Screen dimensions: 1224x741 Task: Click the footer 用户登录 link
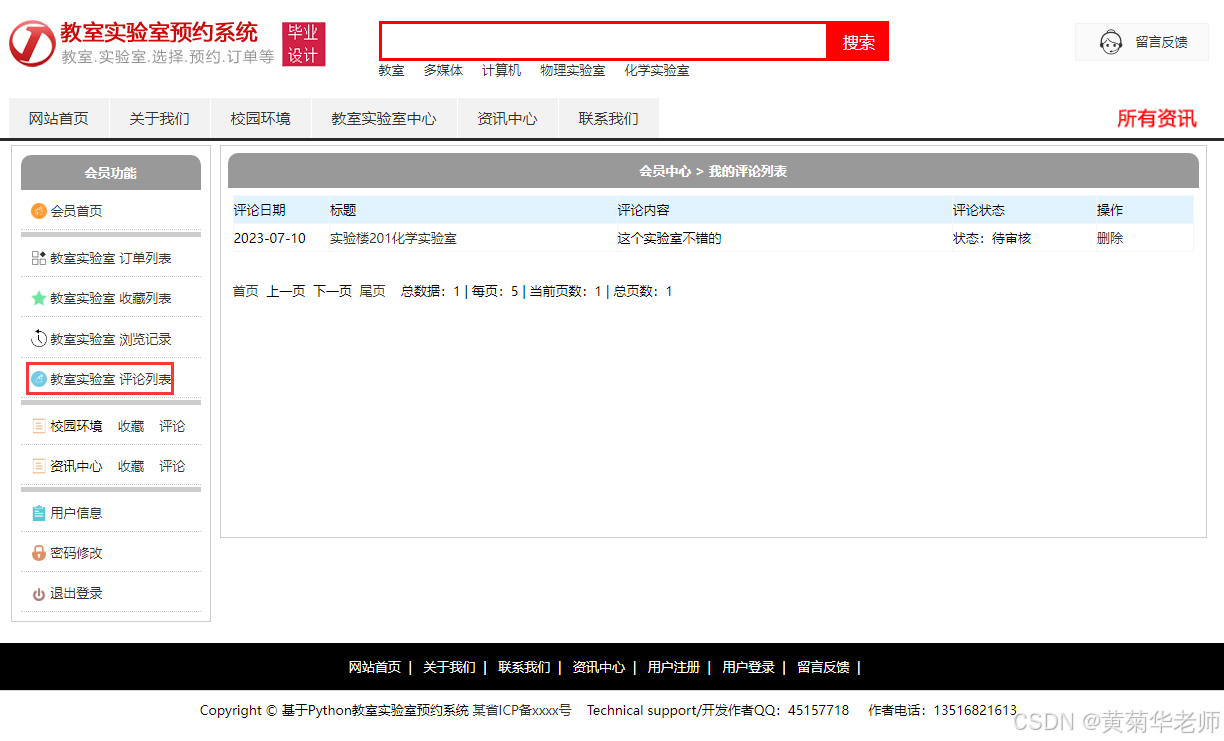click(x=749, y=667)
